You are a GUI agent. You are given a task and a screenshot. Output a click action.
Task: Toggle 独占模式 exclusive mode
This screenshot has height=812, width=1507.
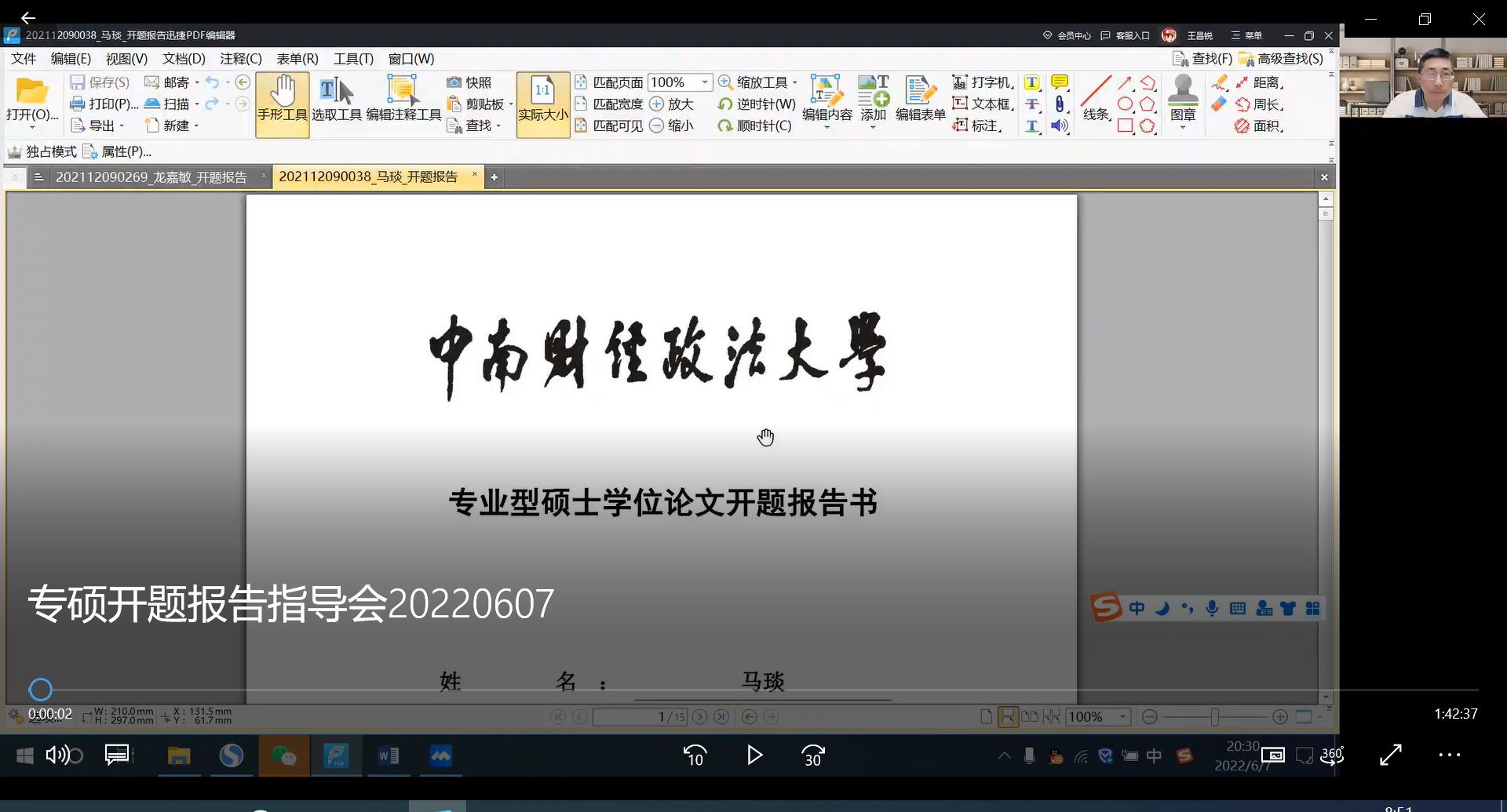tap(43, 151)
